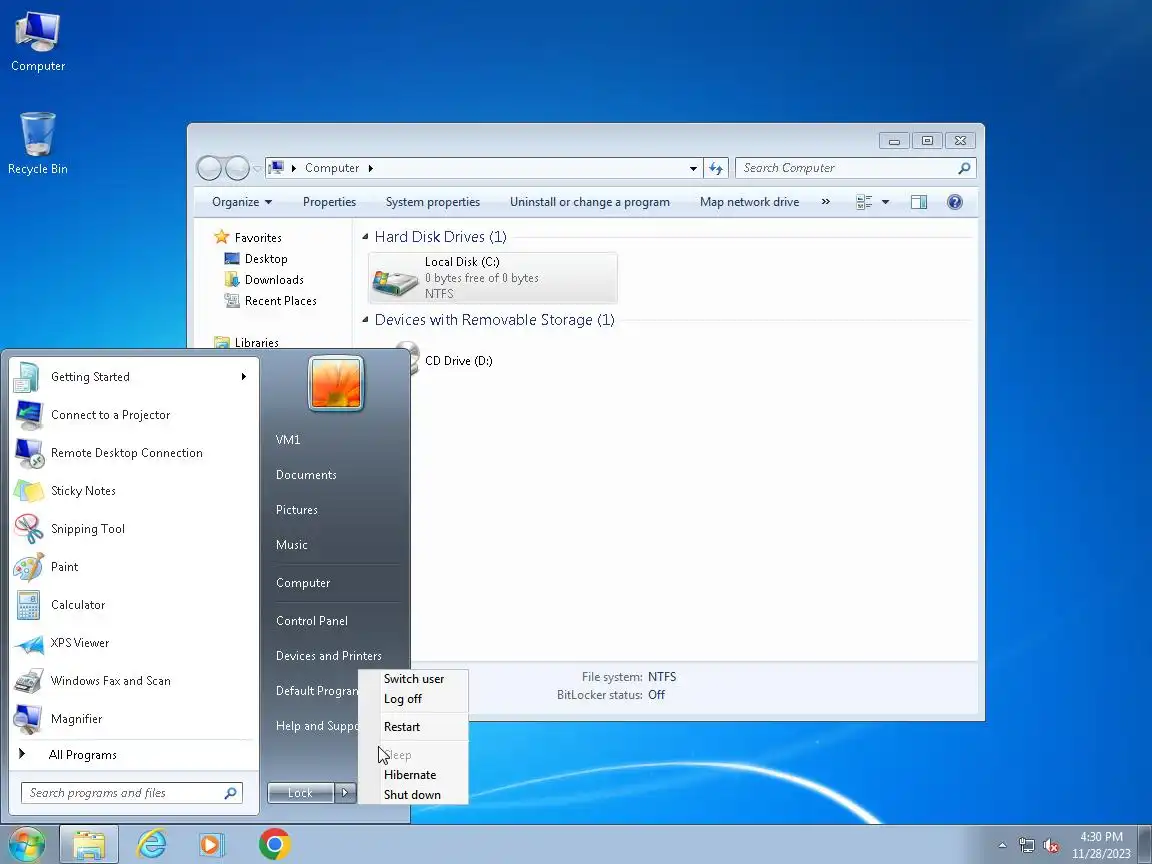Open Control Panel link in Start menu
Screen dimensions: 1152x864
coord(312,621)
